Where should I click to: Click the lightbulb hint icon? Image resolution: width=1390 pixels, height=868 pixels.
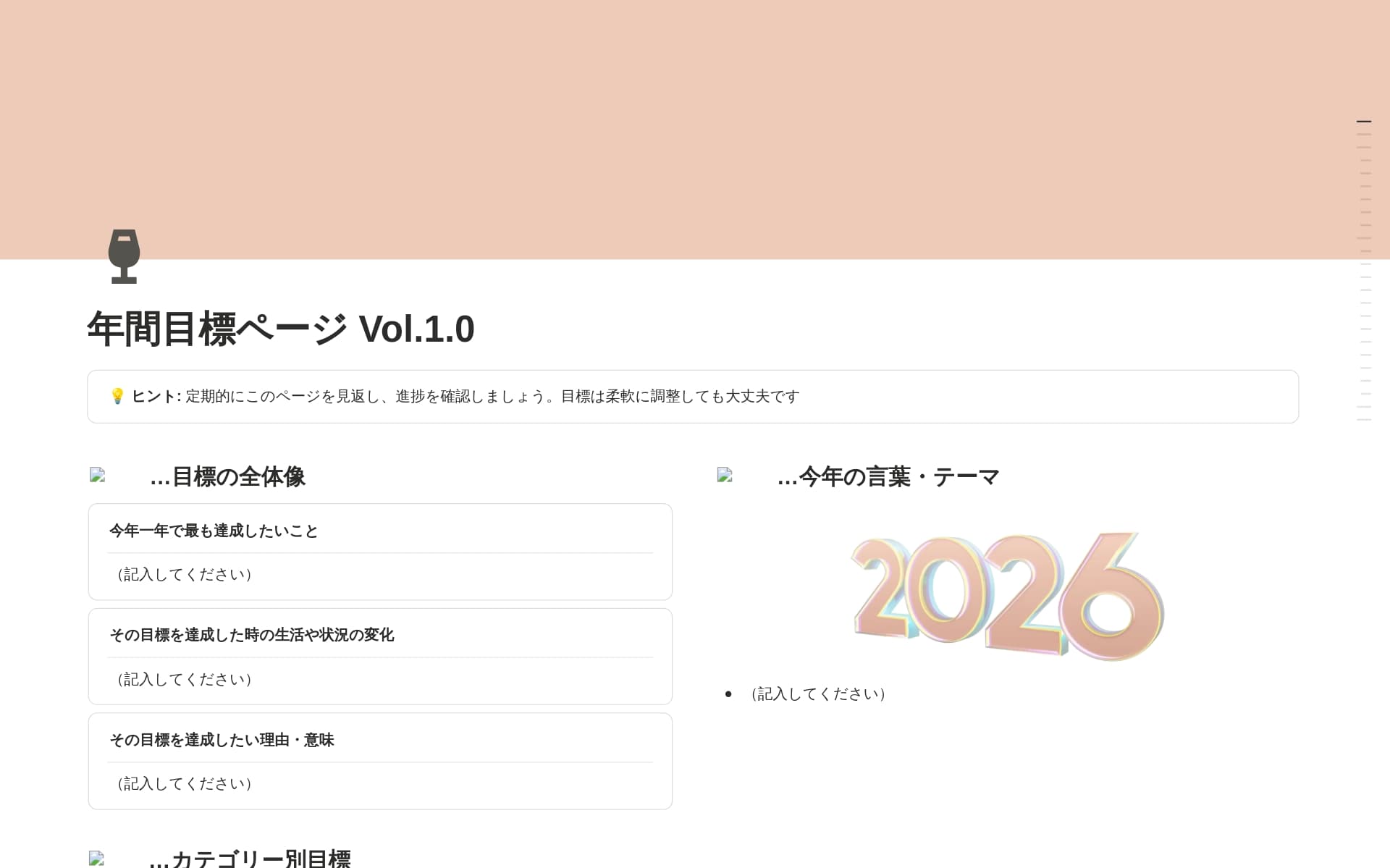click(117, 396)
